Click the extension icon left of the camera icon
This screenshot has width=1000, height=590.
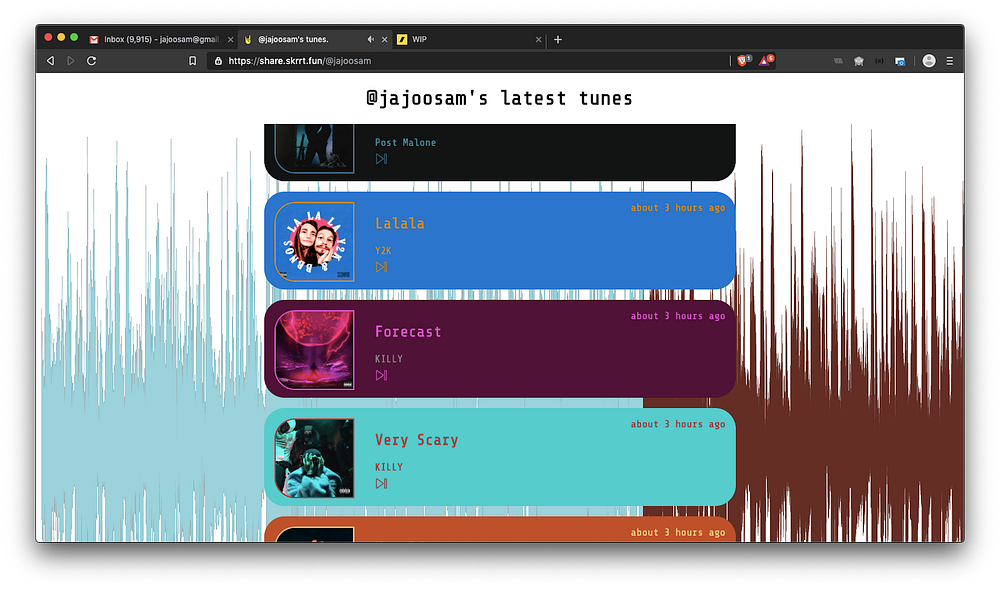[x=879, y=61]
